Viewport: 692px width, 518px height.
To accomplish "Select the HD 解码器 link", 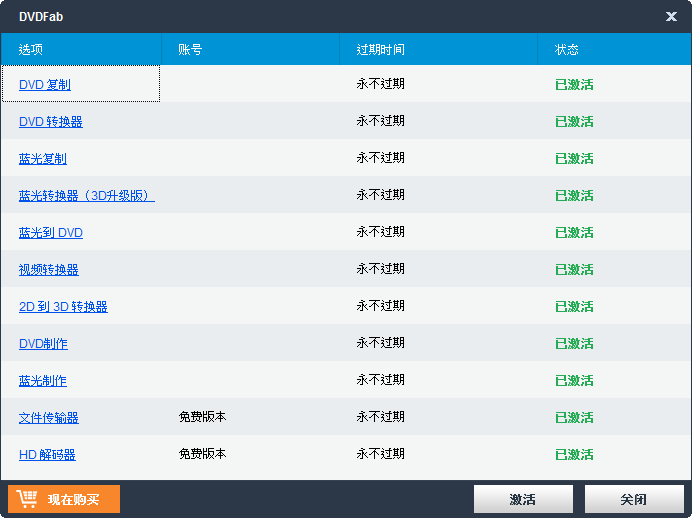I will pyautogui.click(x=47, y=455).
